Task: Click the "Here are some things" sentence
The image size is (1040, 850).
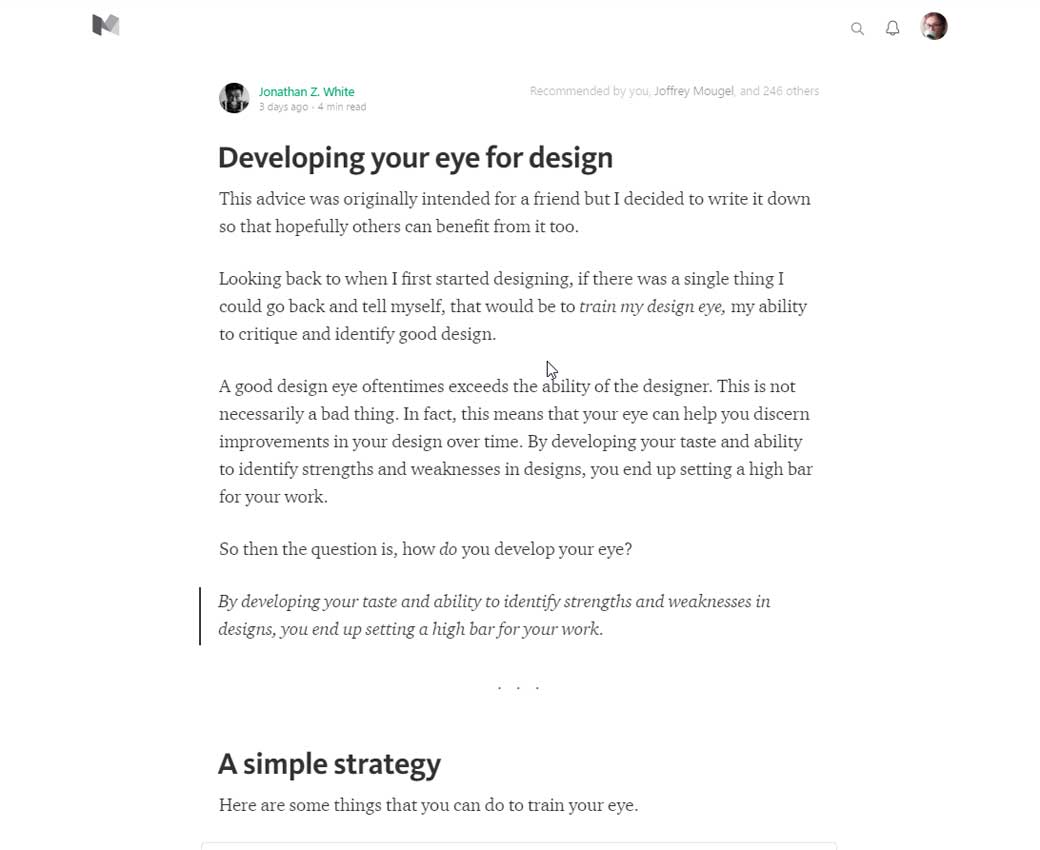Action: pos(428,805)
